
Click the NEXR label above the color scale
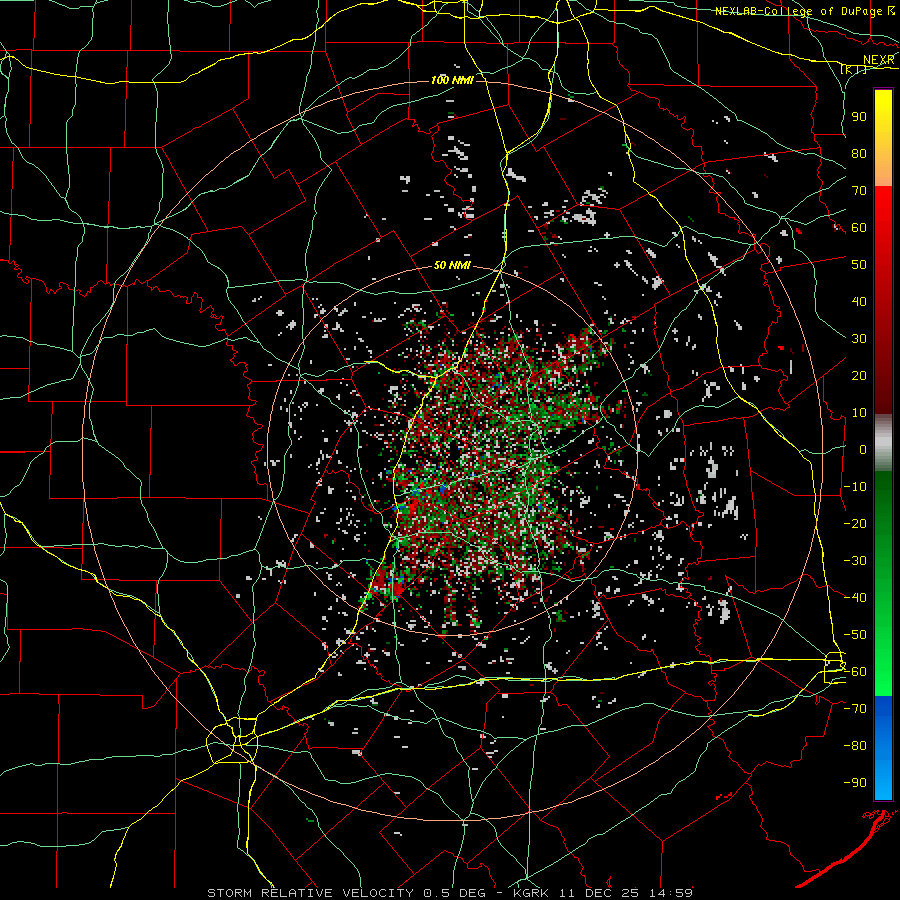(x=878, y=60)
